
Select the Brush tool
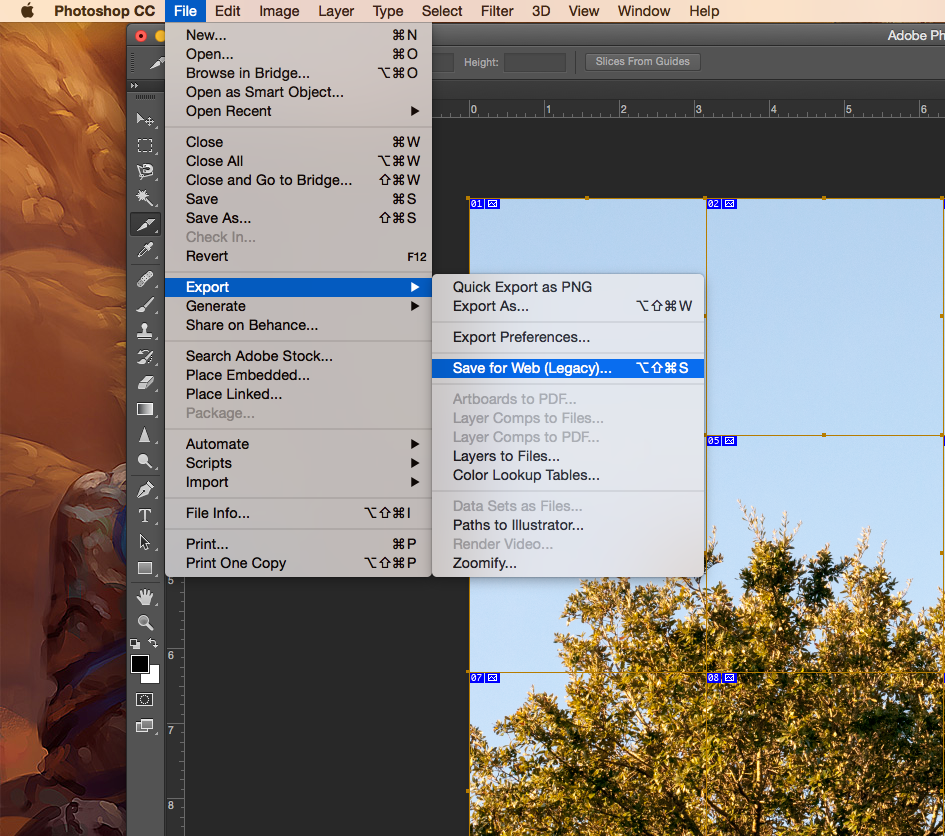pyautogui.click(x=145, y=305)
